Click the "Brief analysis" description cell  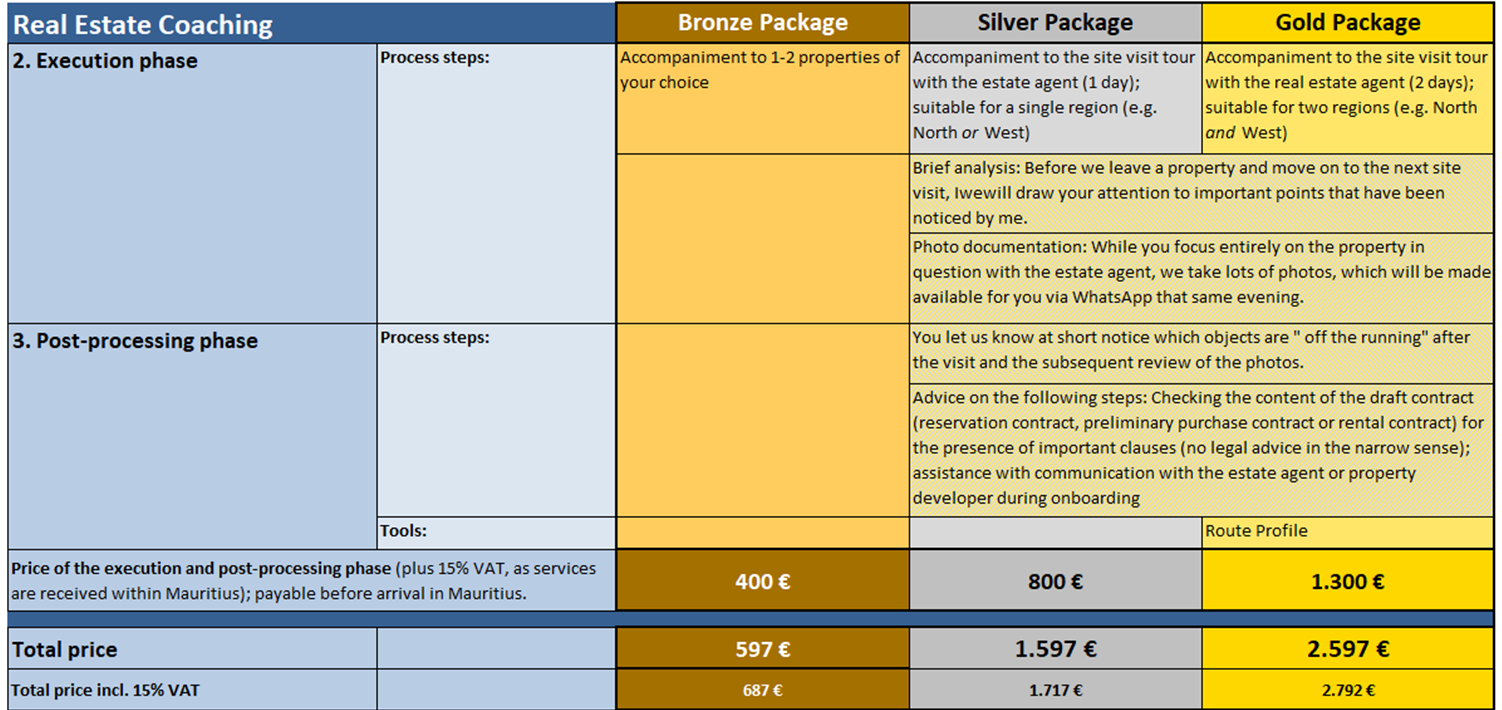tap(1200, 193)
